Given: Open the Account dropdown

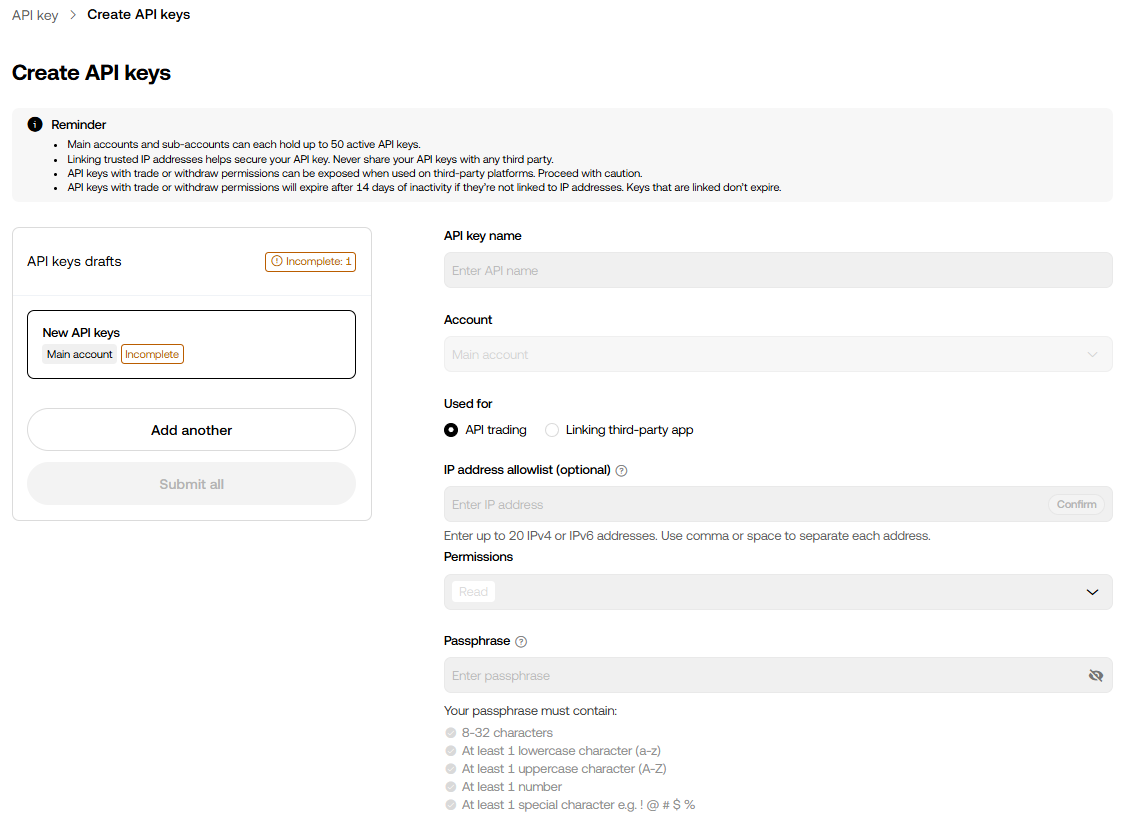Looking at the screenshot, I should pyautogui.click(x=777, y=355).
